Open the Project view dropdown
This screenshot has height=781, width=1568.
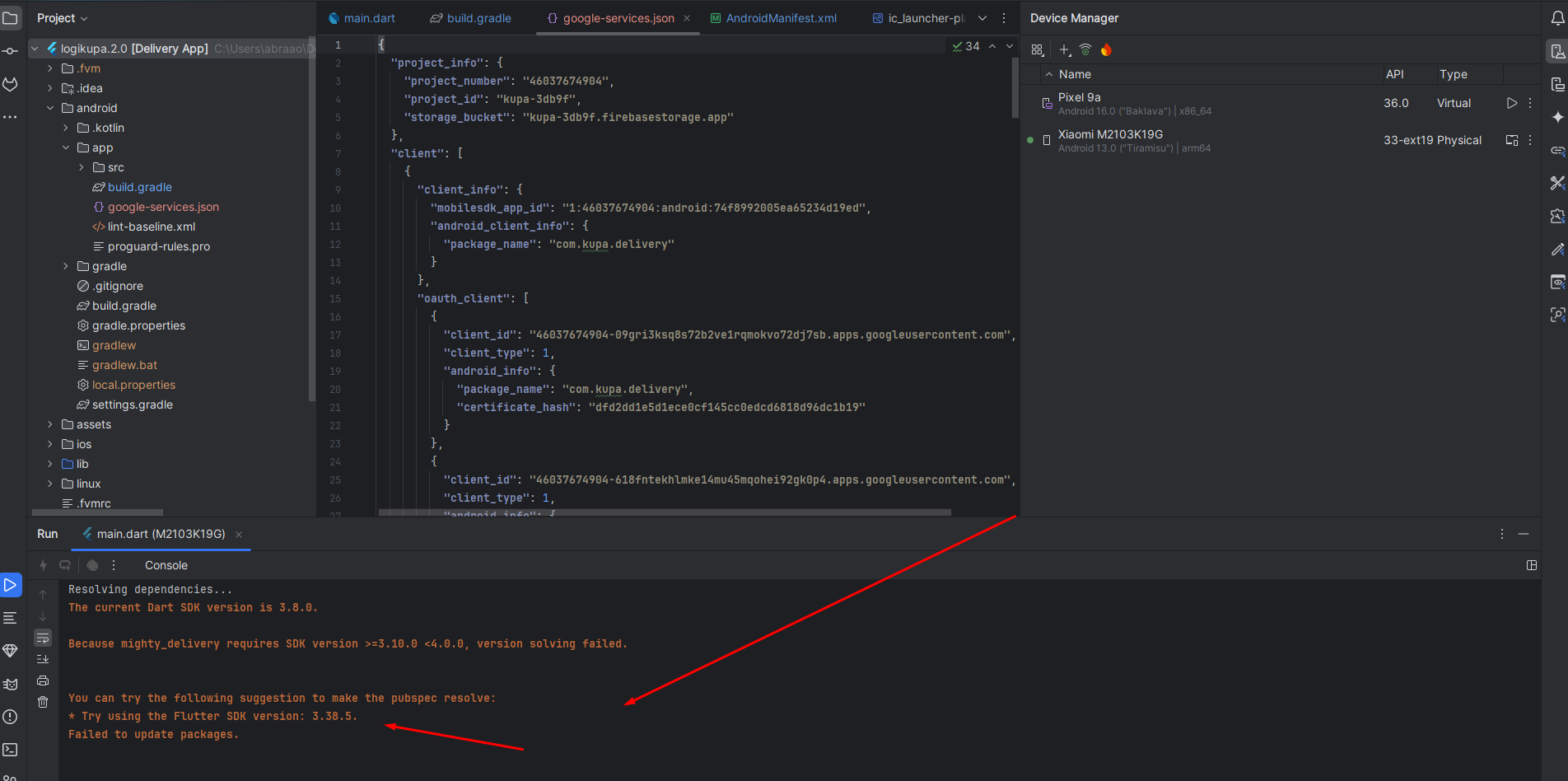[63, 18]
